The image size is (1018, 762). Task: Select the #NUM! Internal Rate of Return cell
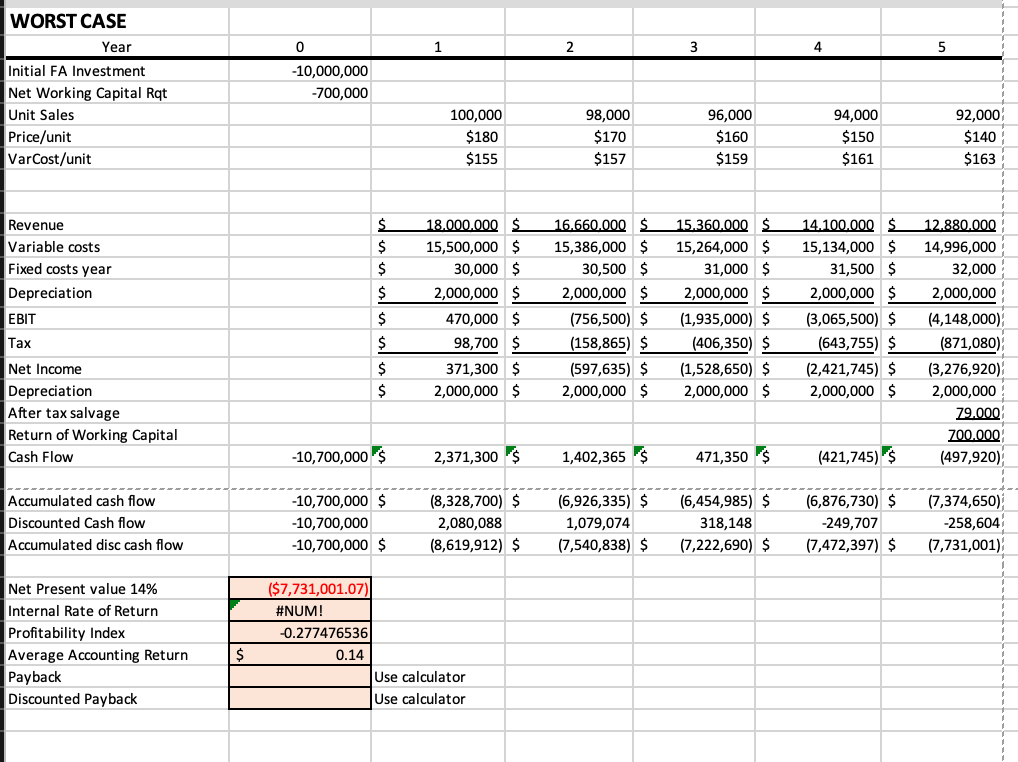tap(299, 610)
